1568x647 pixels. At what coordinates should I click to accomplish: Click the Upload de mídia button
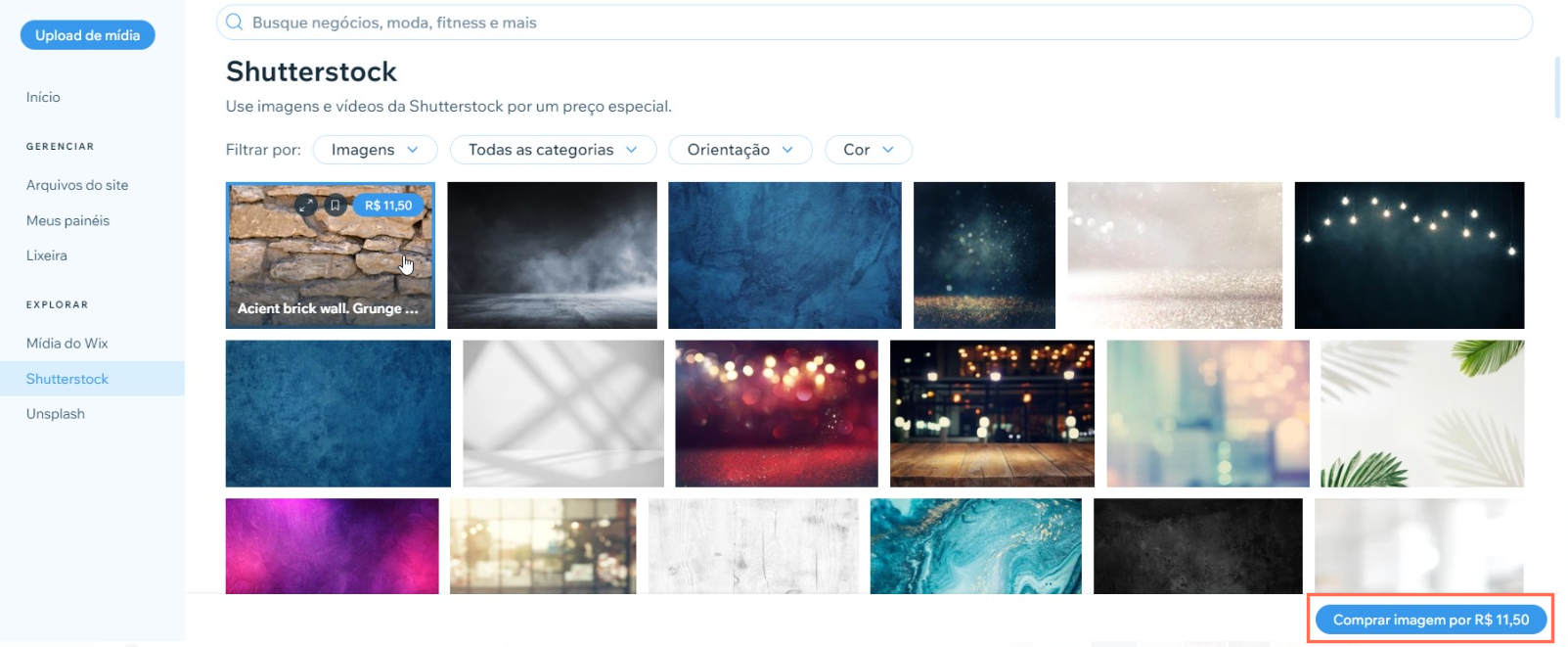(88, 35)
